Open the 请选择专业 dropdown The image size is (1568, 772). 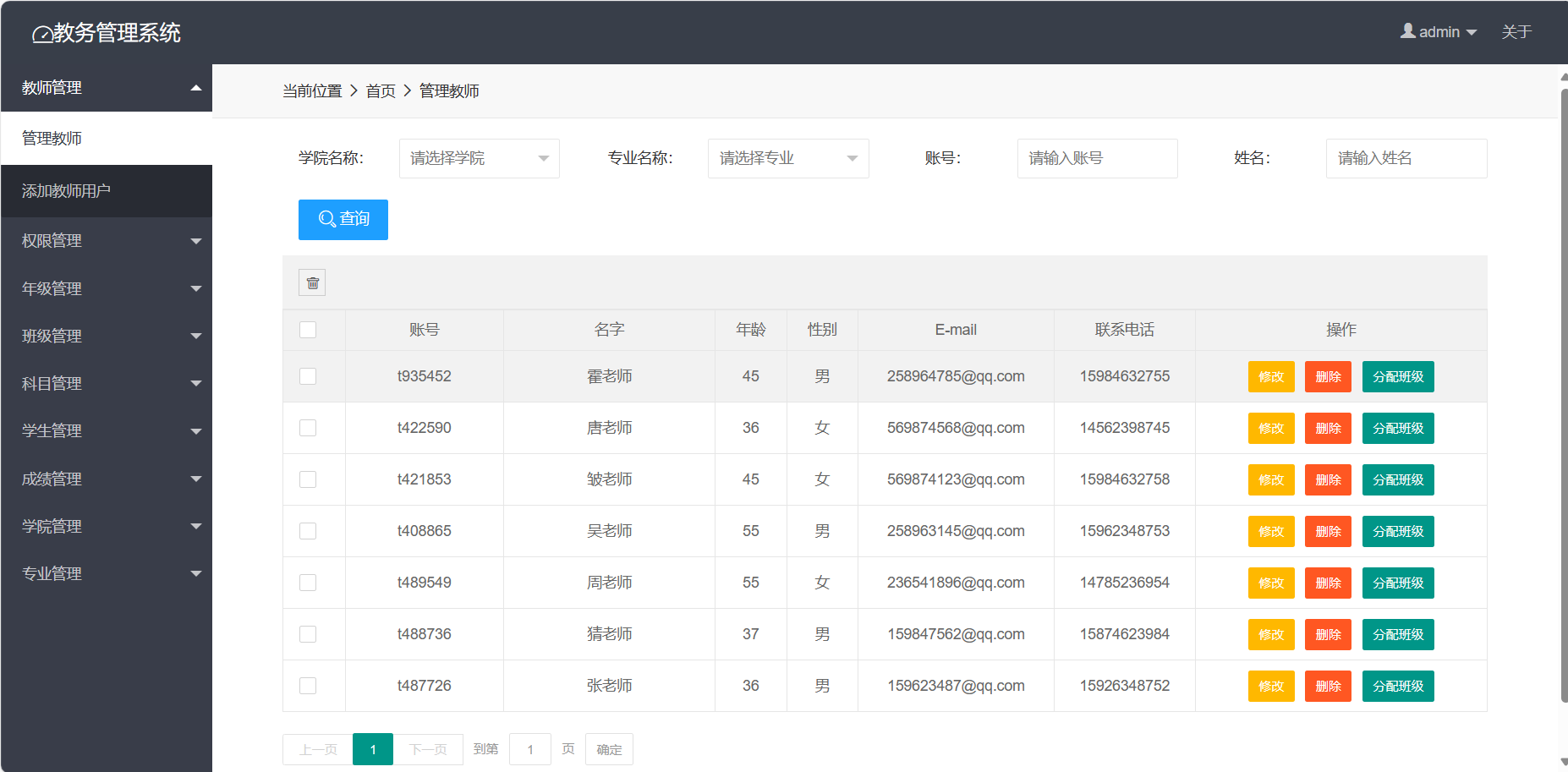pyautogui.click(x=788, y=158)
